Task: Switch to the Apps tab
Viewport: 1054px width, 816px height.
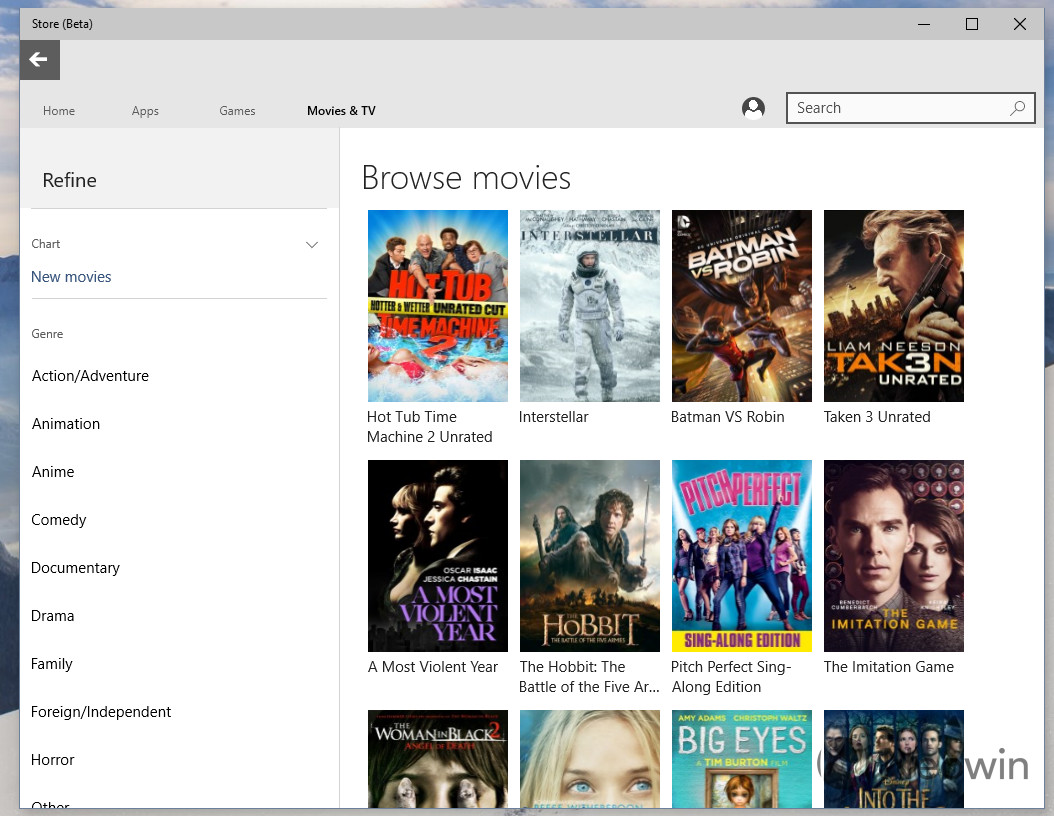Action: [x=145, y=111]
